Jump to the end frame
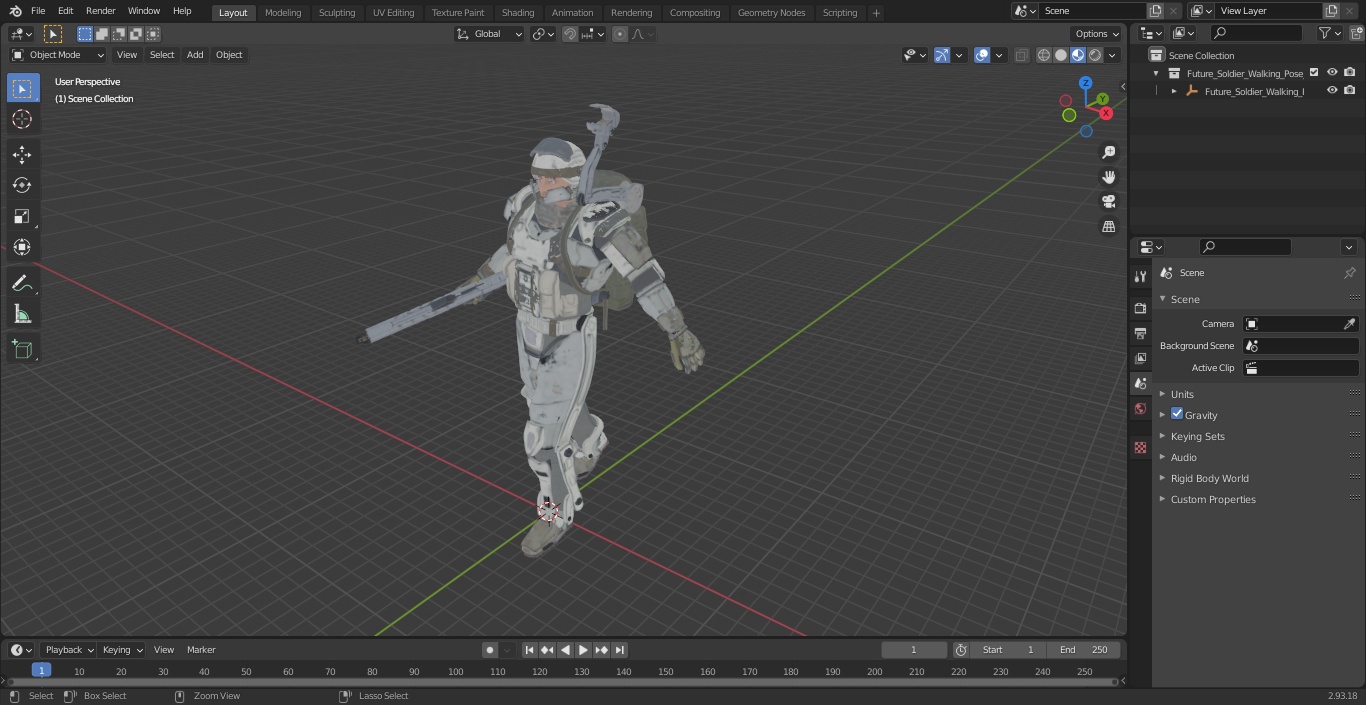Image resolution: width=1366 pixels, height=705 pixels. (x=620, y=650)
